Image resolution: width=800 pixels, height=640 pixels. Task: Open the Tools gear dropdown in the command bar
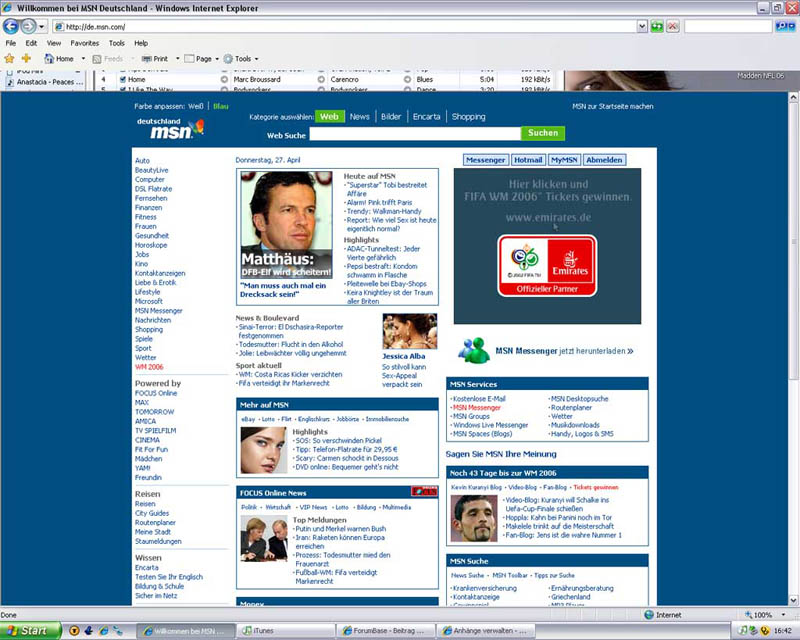pos(241,59)
